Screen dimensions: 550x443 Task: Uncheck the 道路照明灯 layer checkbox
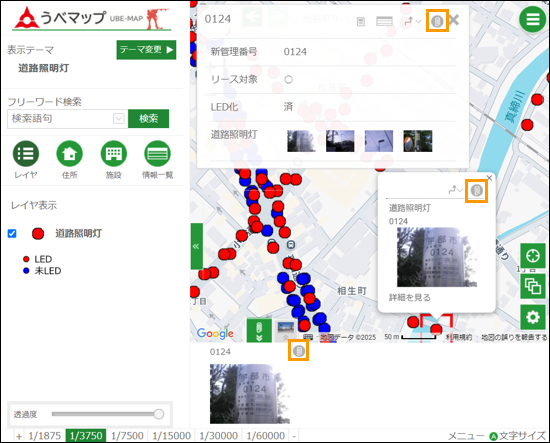(12, 233)
